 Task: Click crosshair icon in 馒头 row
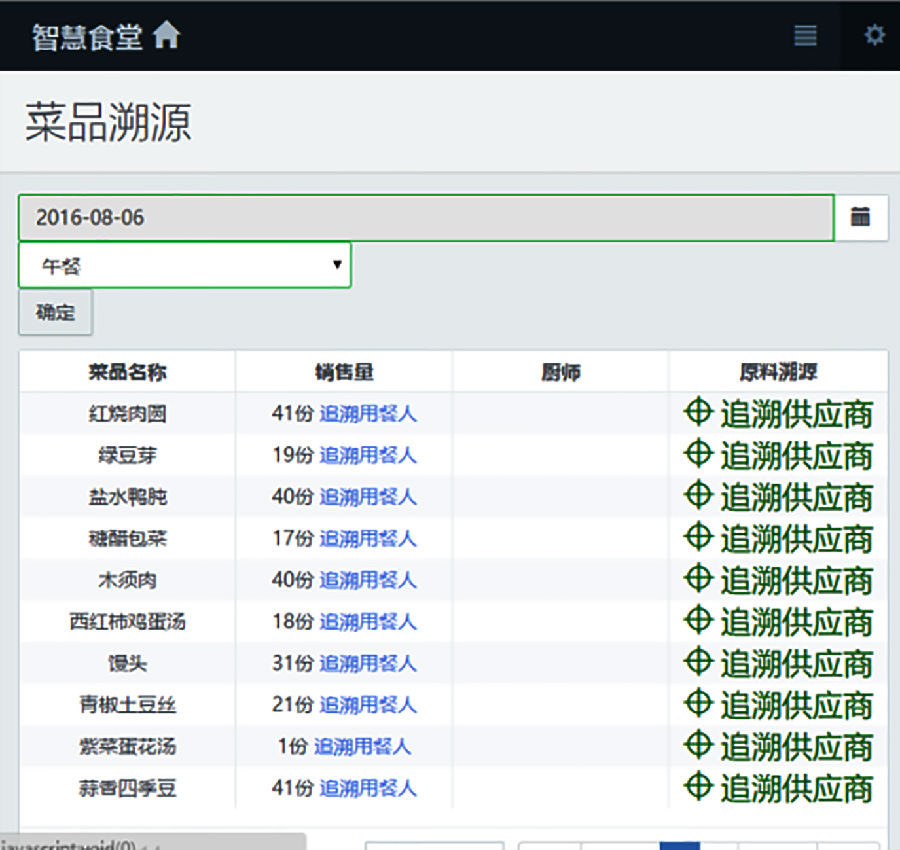pos(698,662)
